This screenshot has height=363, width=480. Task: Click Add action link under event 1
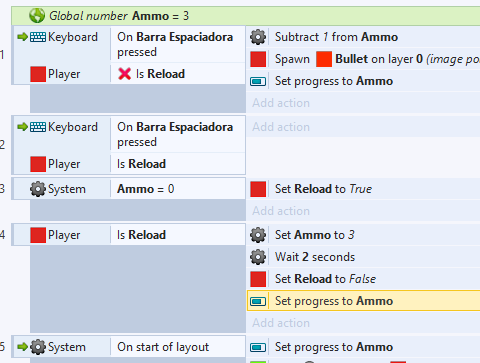click(x=281, y=103)
